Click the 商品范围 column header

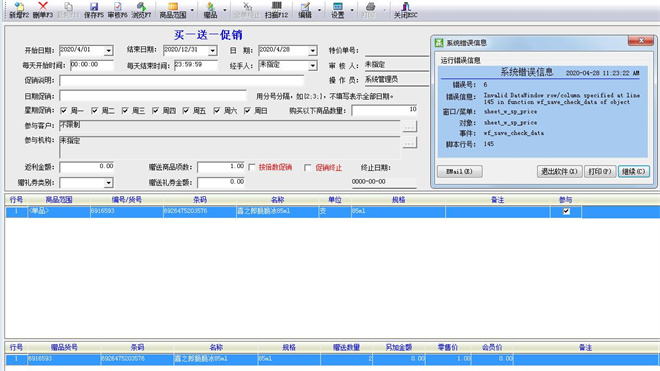[x=59, y=200]
